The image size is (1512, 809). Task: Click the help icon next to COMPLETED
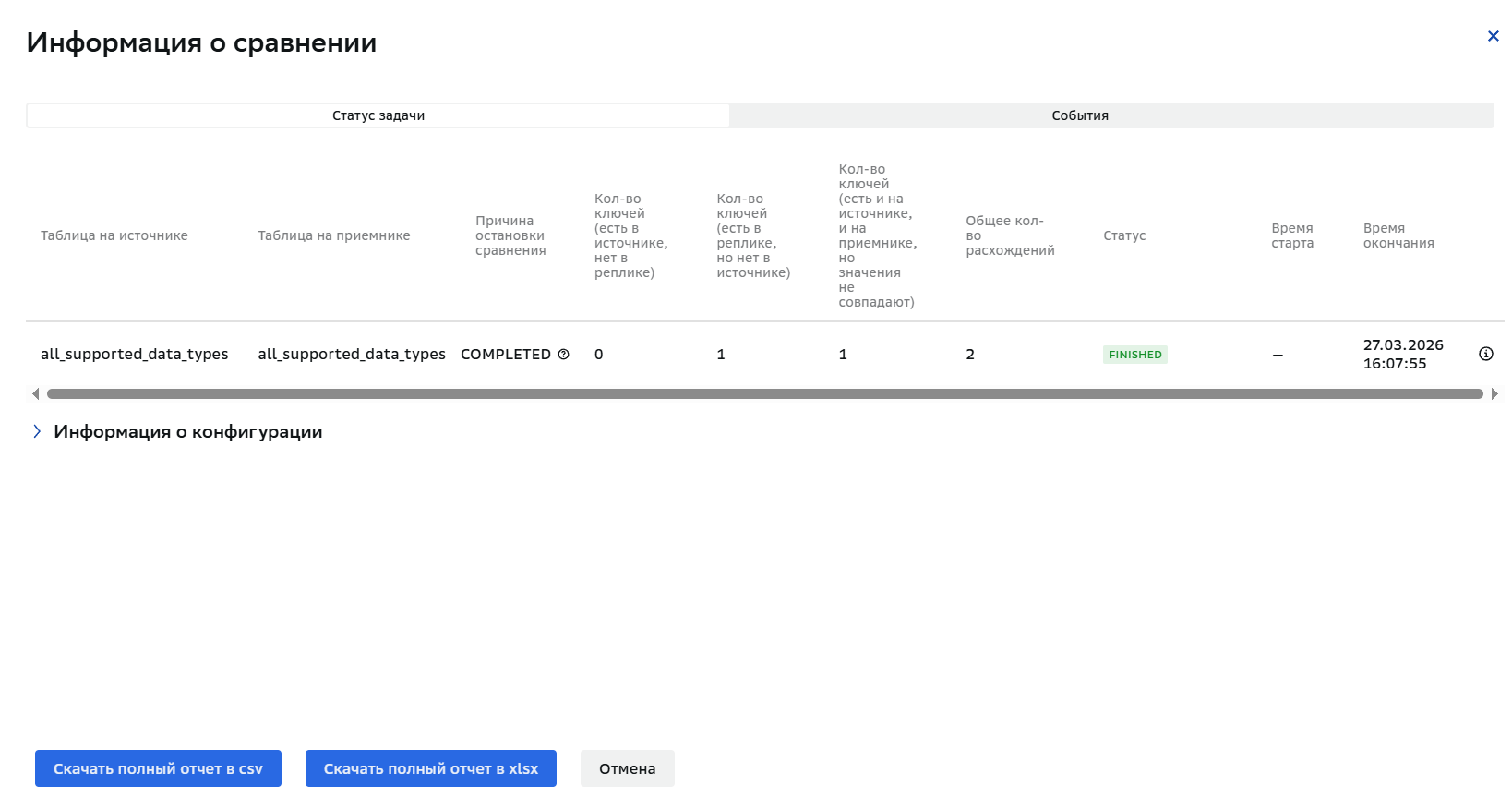pyautogui.click(x=563, y=355)
